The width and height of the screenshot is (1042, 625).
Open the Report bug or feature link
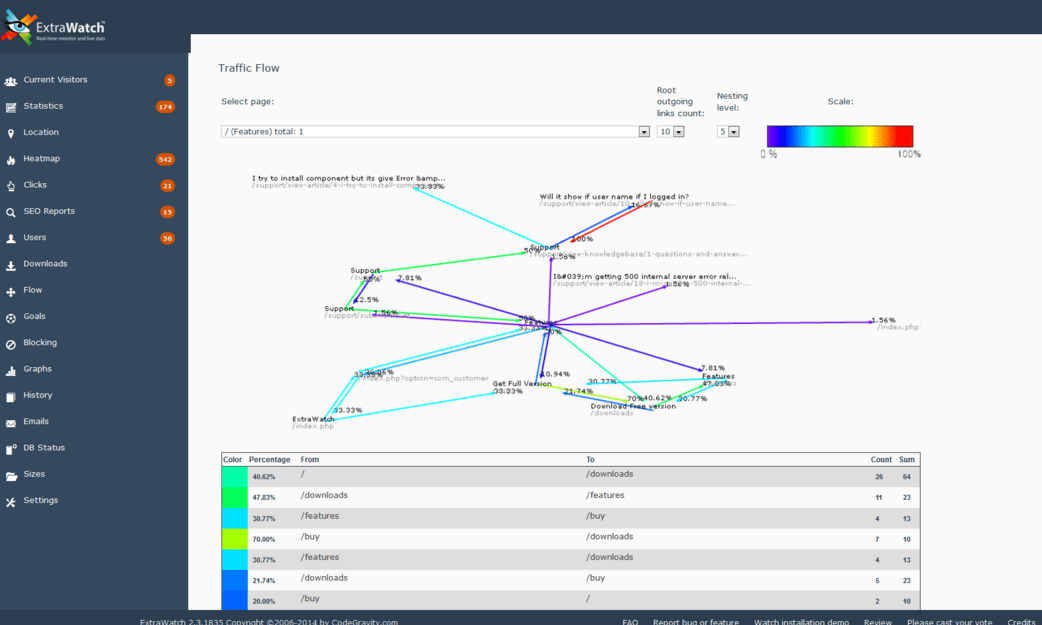click(696, 621)
